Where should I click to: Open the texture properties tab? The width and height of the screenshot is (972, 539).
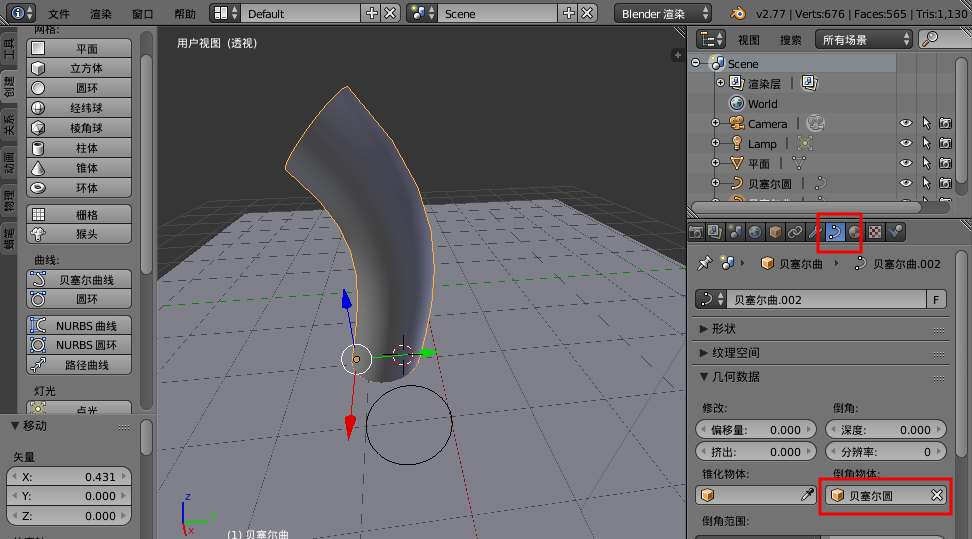875,232
